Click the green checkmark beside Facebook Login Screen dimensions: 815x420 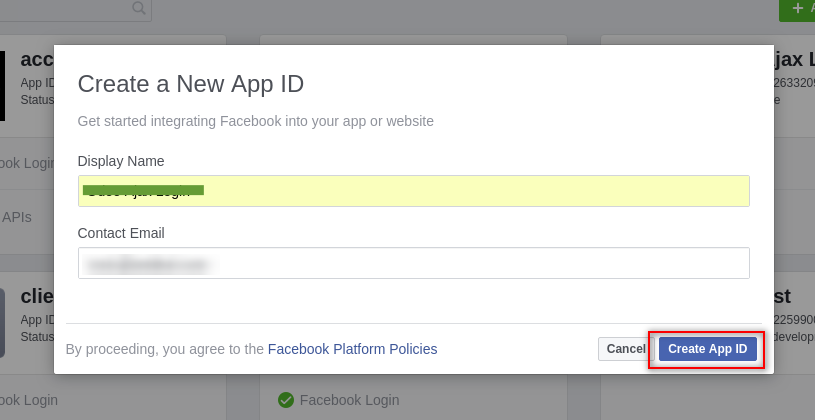point(286,400)
